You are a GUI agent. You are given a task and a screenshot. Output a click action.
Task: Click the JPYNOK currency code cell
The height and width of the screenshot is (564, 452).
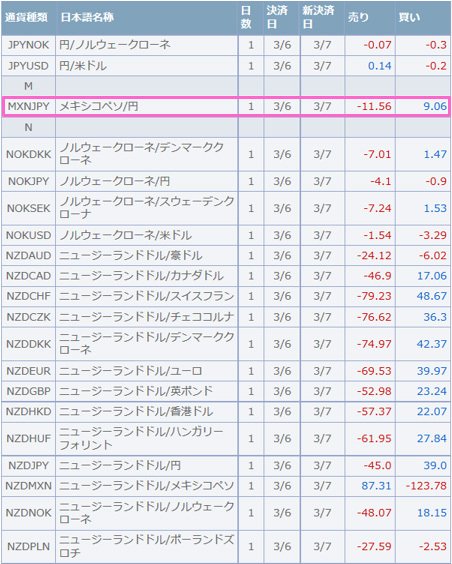pos(28,45)
